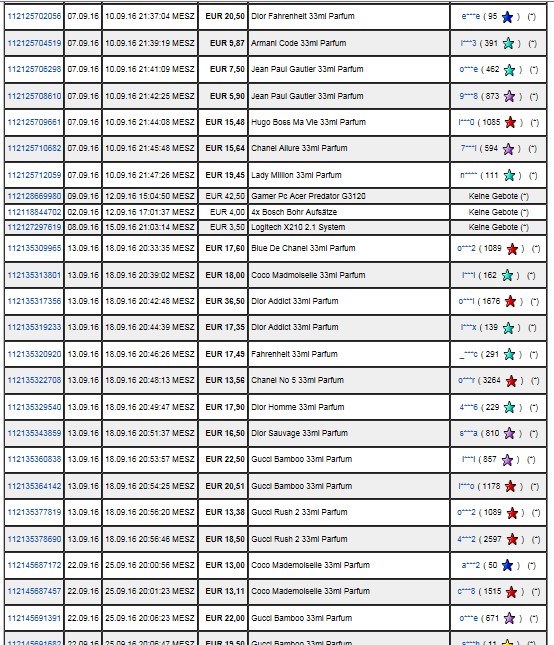Click the red star beside feedback score 1676
This screenshot has width=554, height=645.
tap(510, 302)
